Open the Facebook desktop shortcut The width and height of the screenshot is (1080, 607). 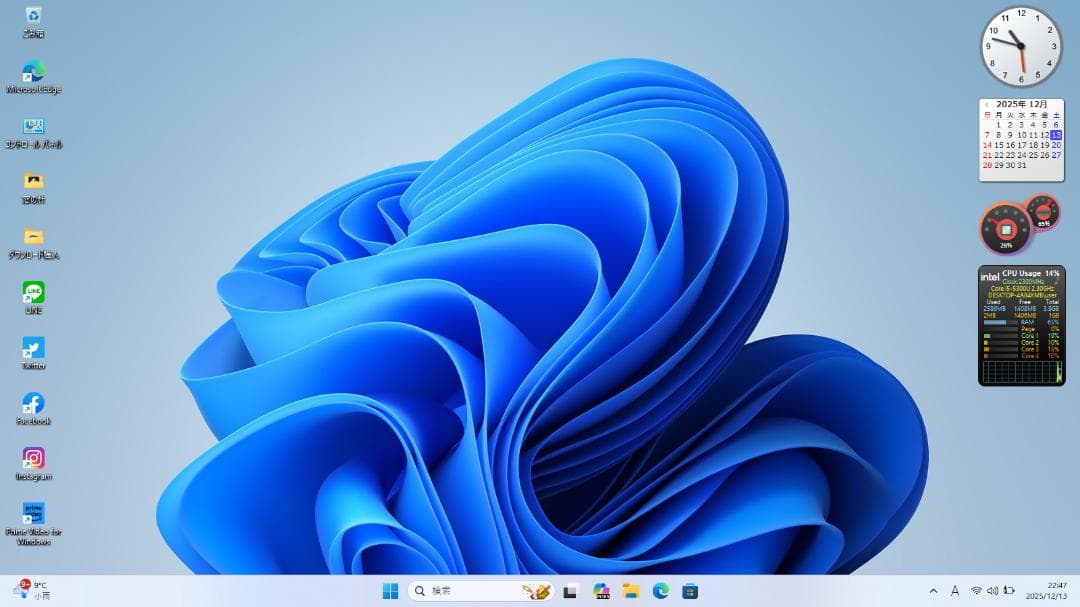coord(33,403)
